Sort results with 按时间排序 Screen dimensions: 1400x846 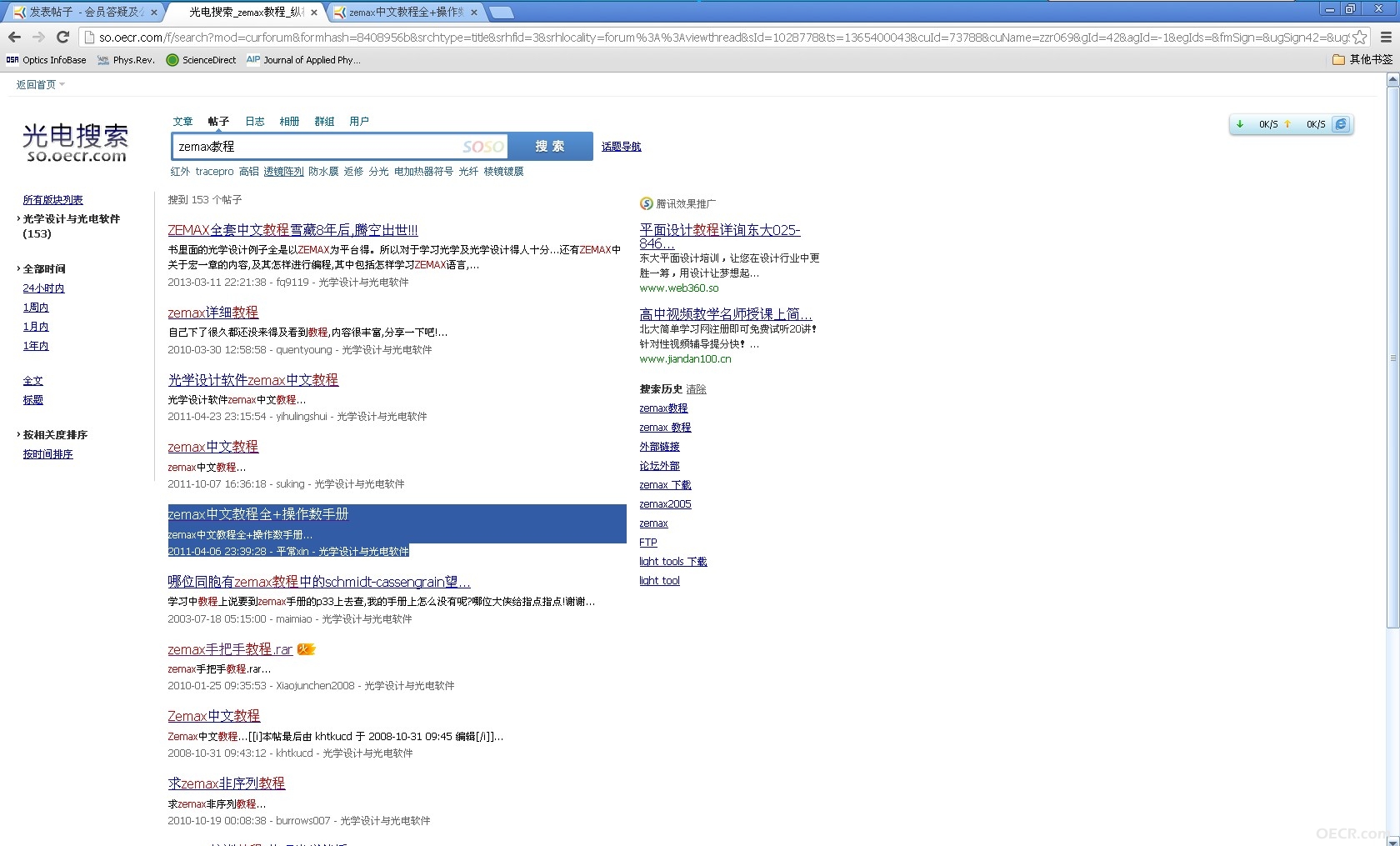47,454
